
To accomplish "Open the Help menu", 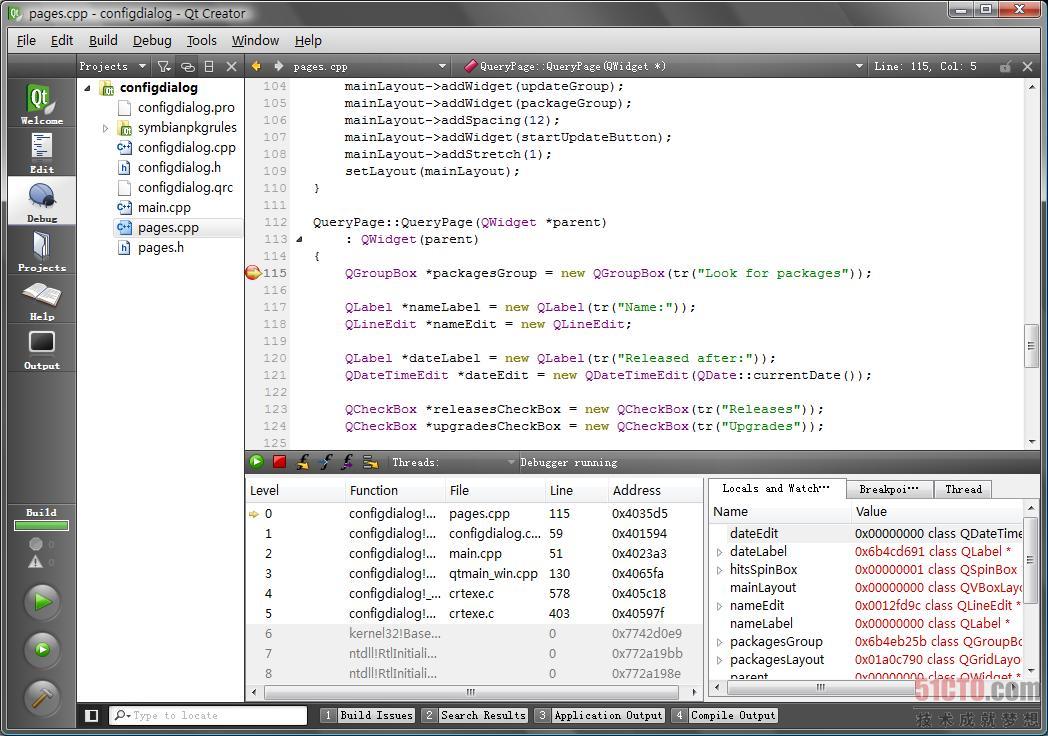I will (x=308, y=41).
